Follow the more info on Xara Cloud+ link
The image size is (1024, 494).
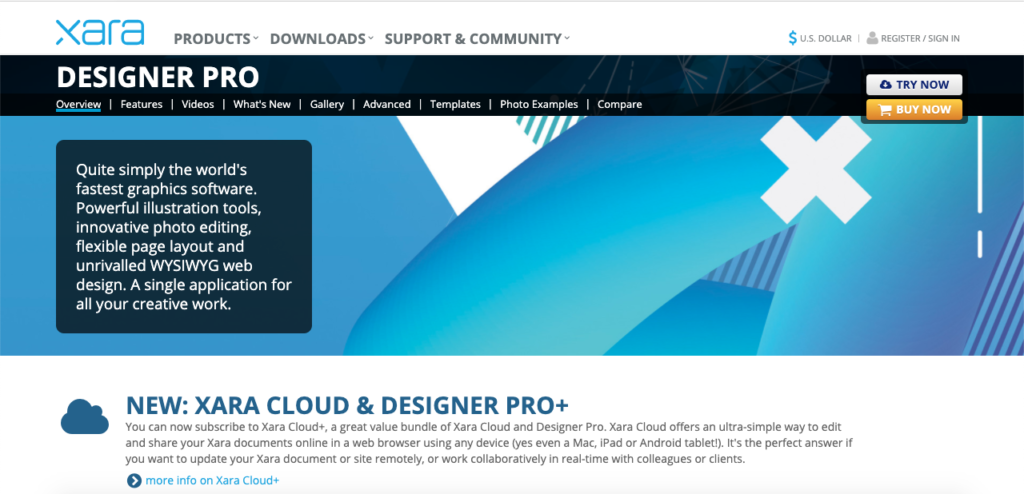212,481
